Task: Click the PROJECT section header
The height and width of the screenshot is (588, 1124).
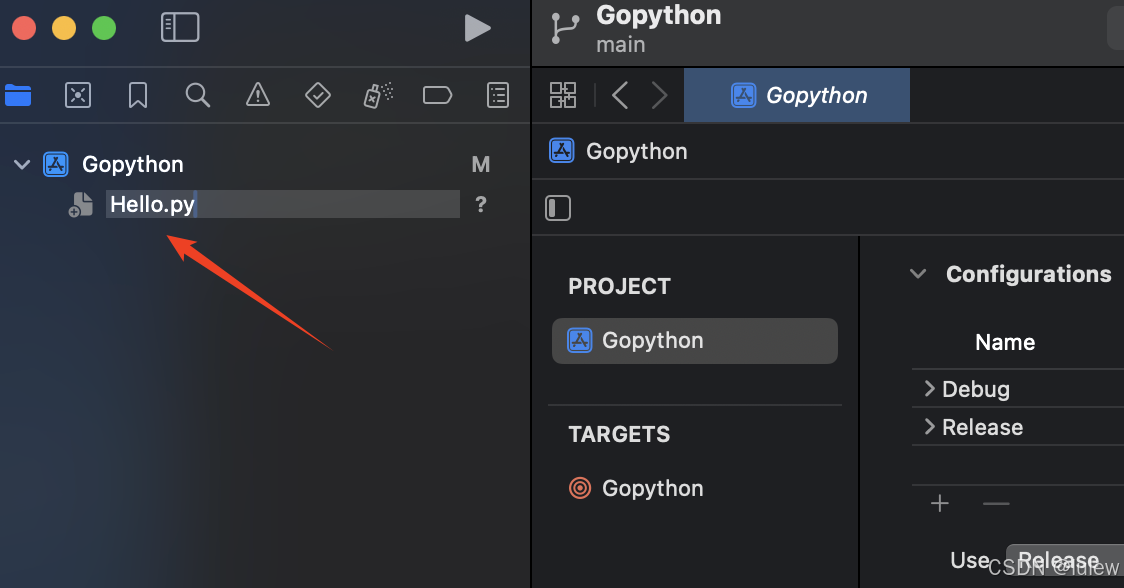Action: click(x=619, y=286)
